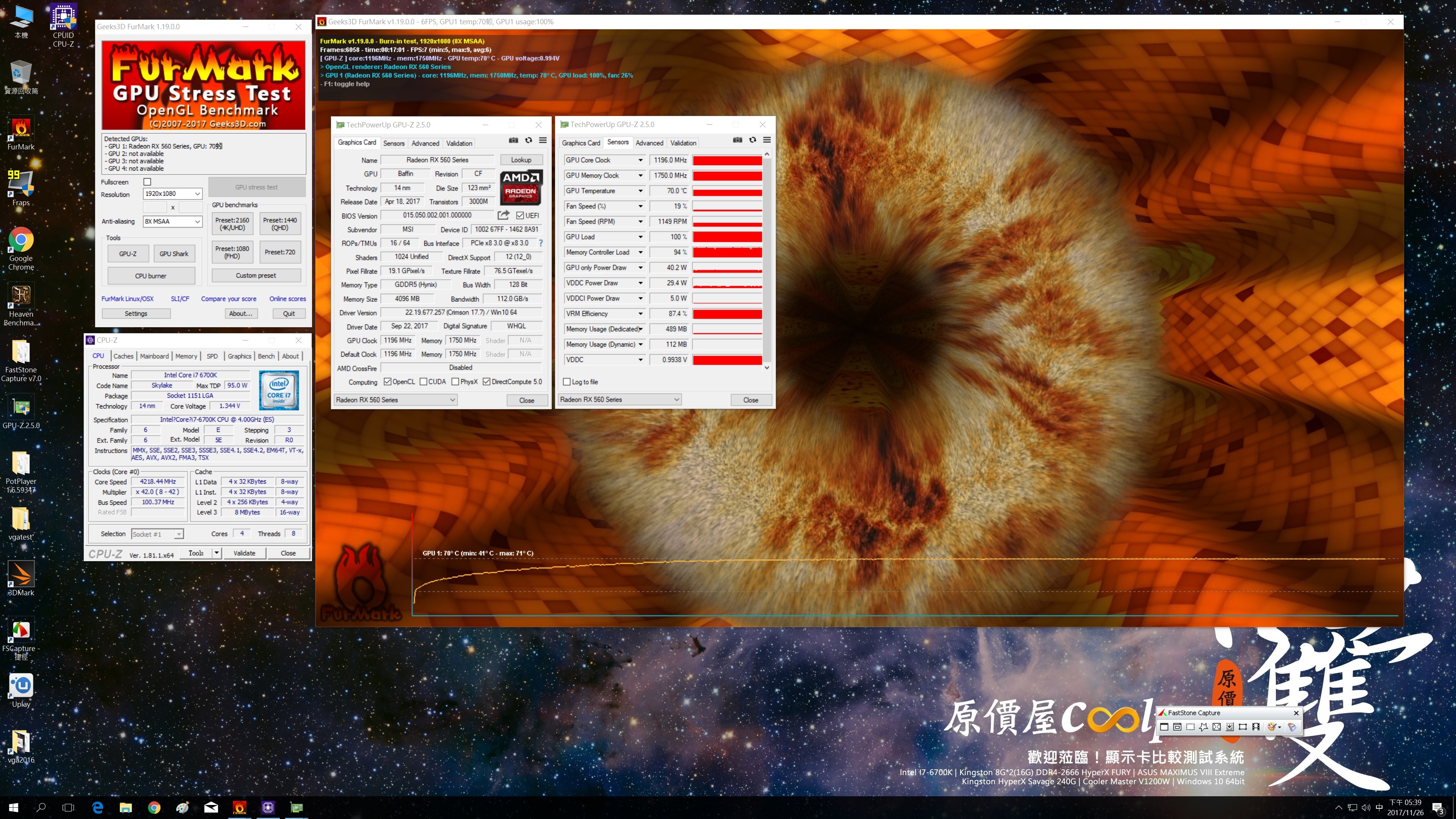Open CPU-Z Tools dropdown arrow
Screen dimensions: 1456x819
[217, 553]
